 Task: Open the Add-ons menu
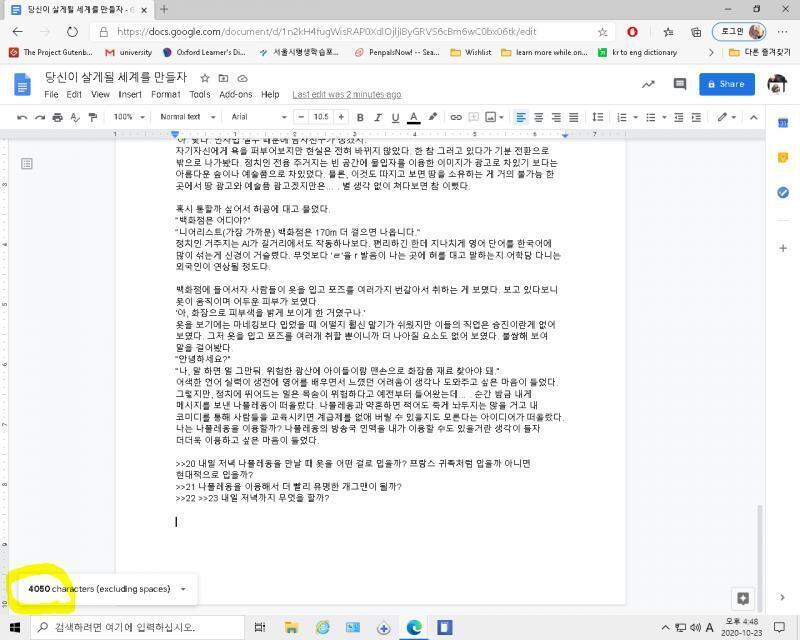pyautogui.click(x=236, y=94)
